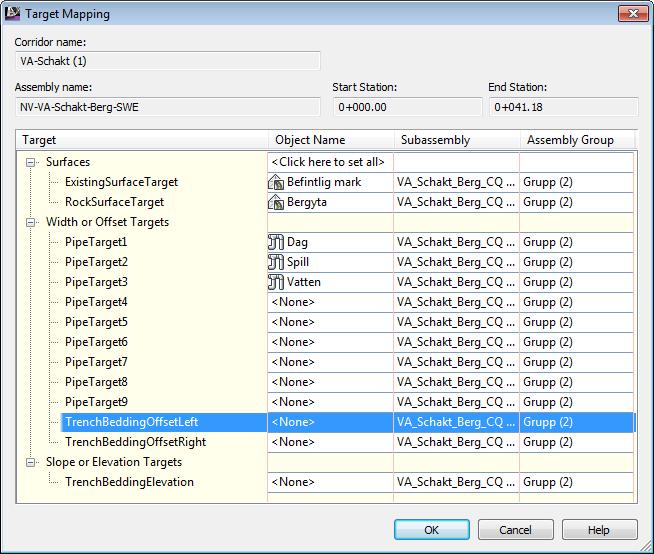The height and width of the screenshot is (554, 654).
Task: Set the <None> object for PipeTarget8
Action: pyautogui.click(x=330, y=382)
